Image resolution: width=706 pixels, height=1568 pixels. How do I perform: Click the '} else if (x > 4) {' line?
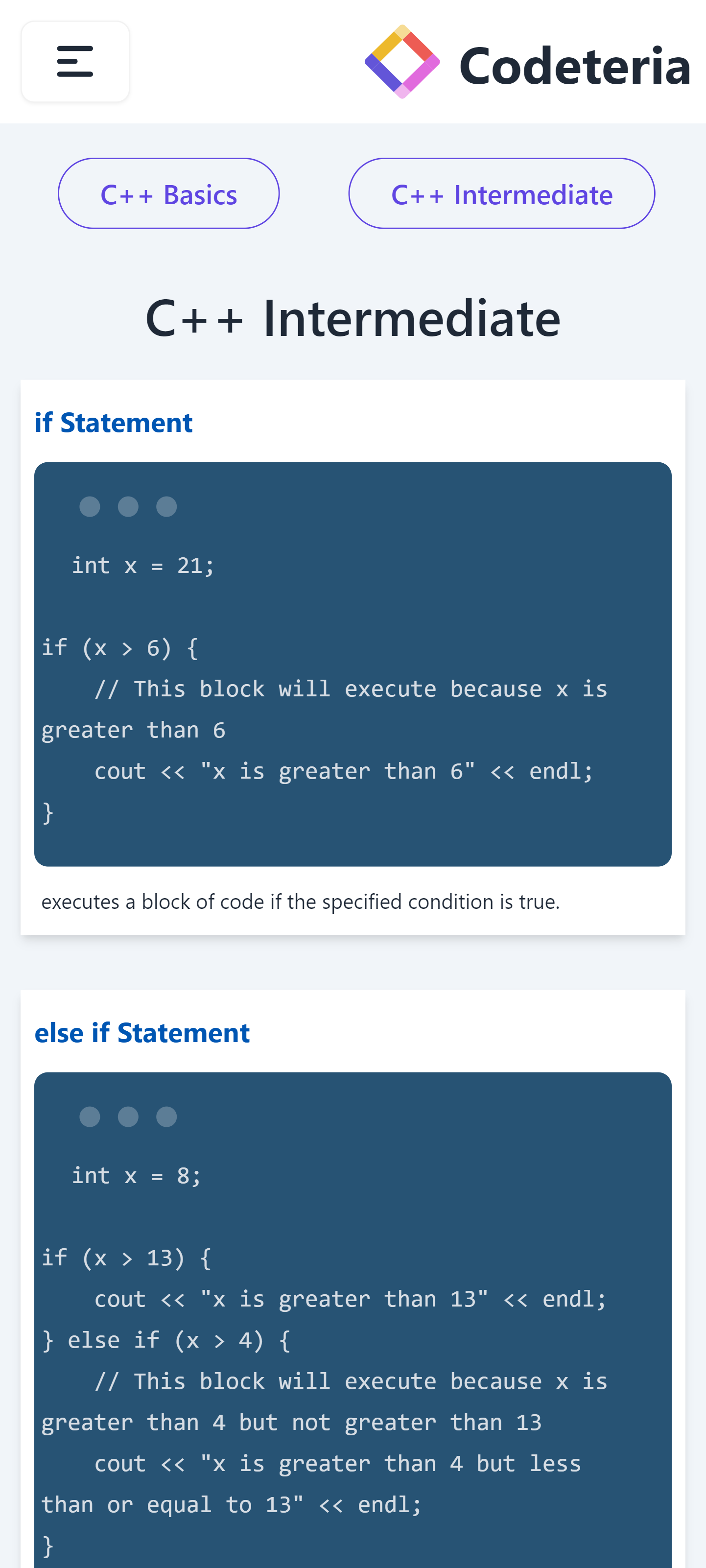[166, 1340]
